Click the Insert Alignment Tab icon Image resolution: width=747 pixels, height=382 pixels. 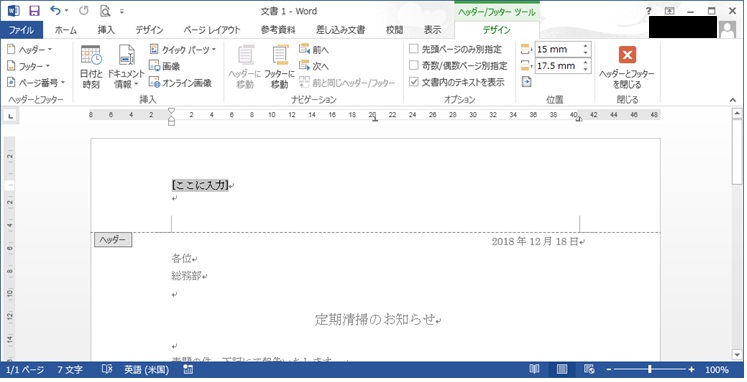click(526, 82)
